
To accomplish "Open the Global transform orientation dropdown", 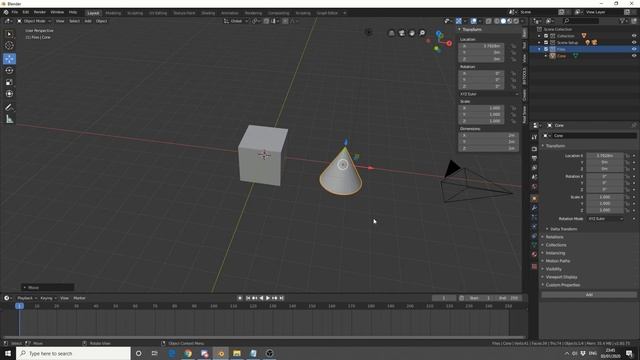I will click(x=236, y=21).
